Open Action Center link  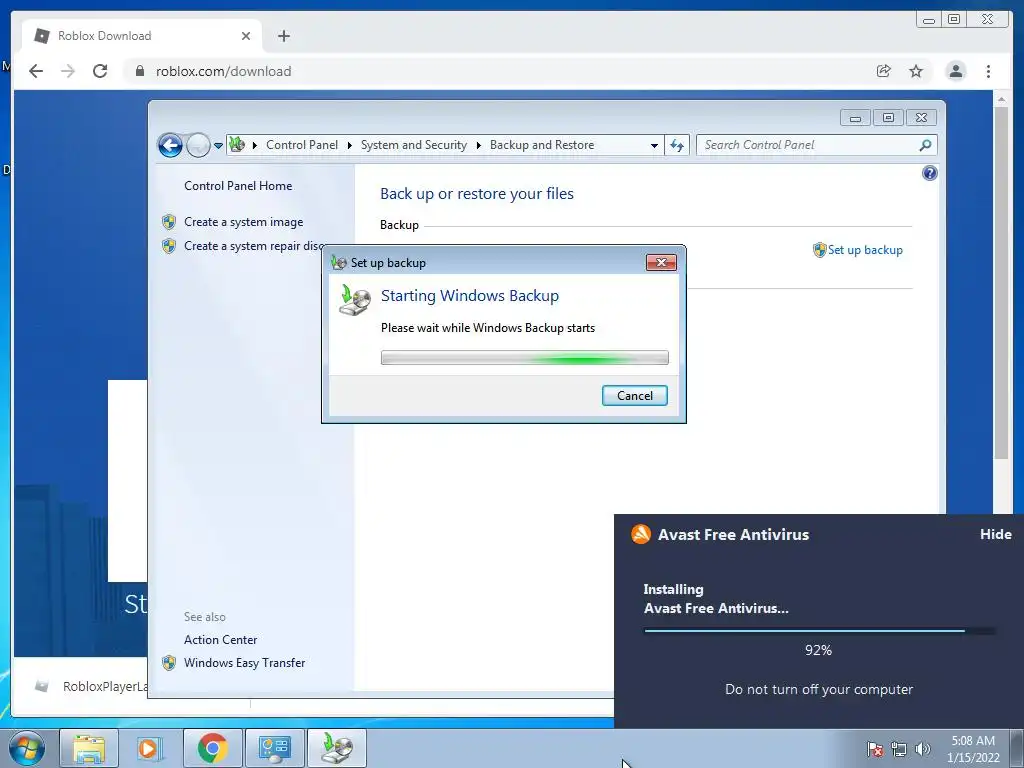tap(220, 639)
